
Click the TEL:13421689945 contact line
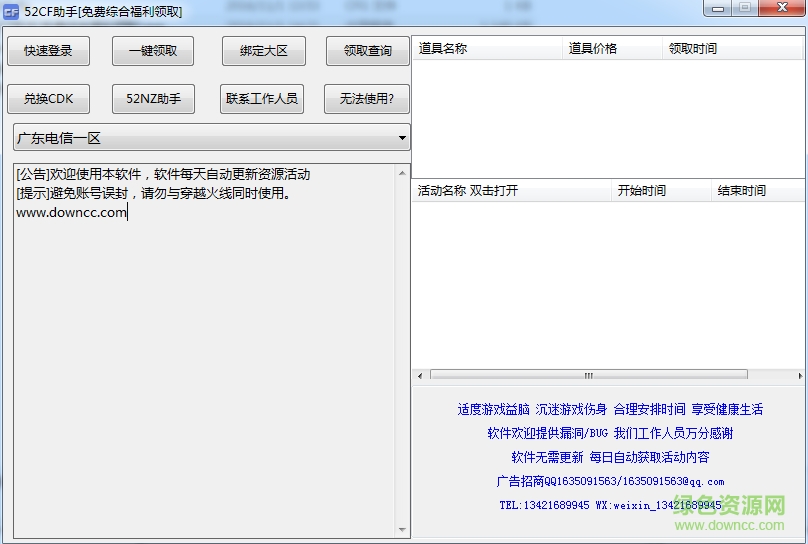610,505
